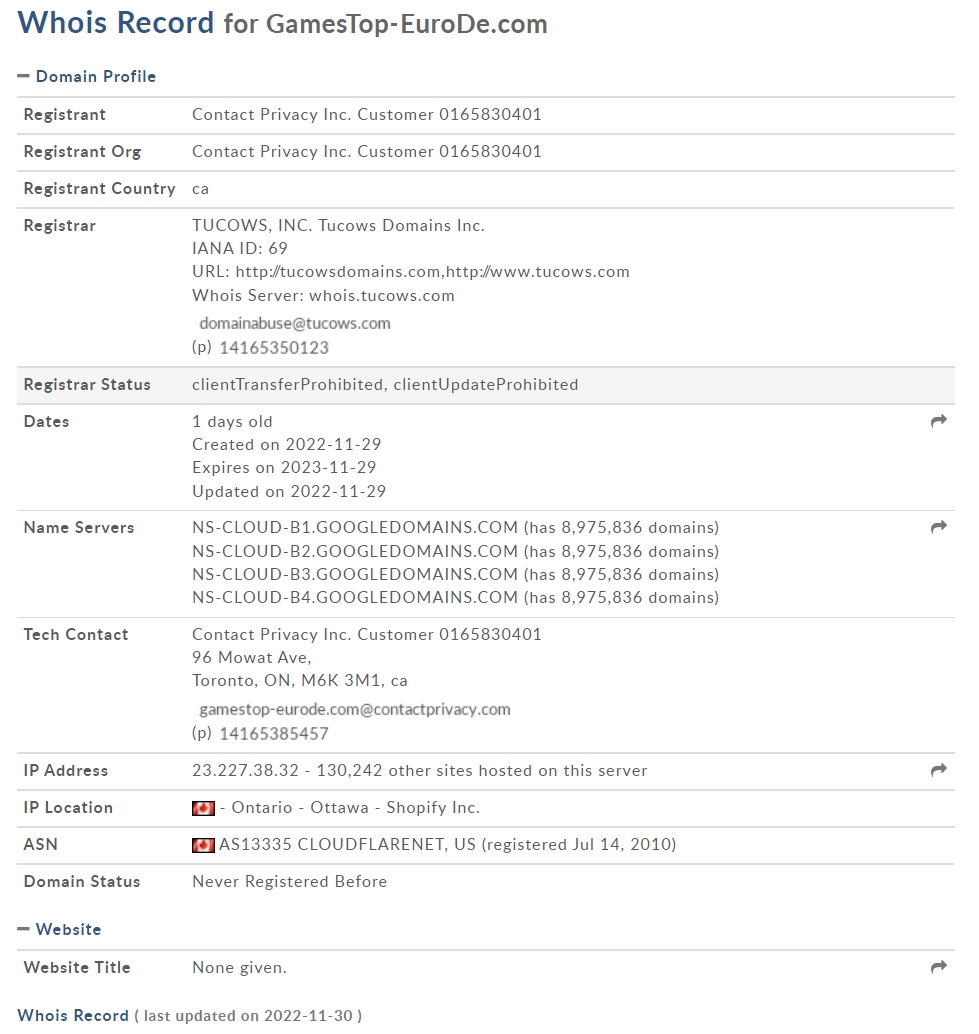979x1034 pixels.
Task: Open the share arrow in the Dates row
Action: (x=938, y=421)
